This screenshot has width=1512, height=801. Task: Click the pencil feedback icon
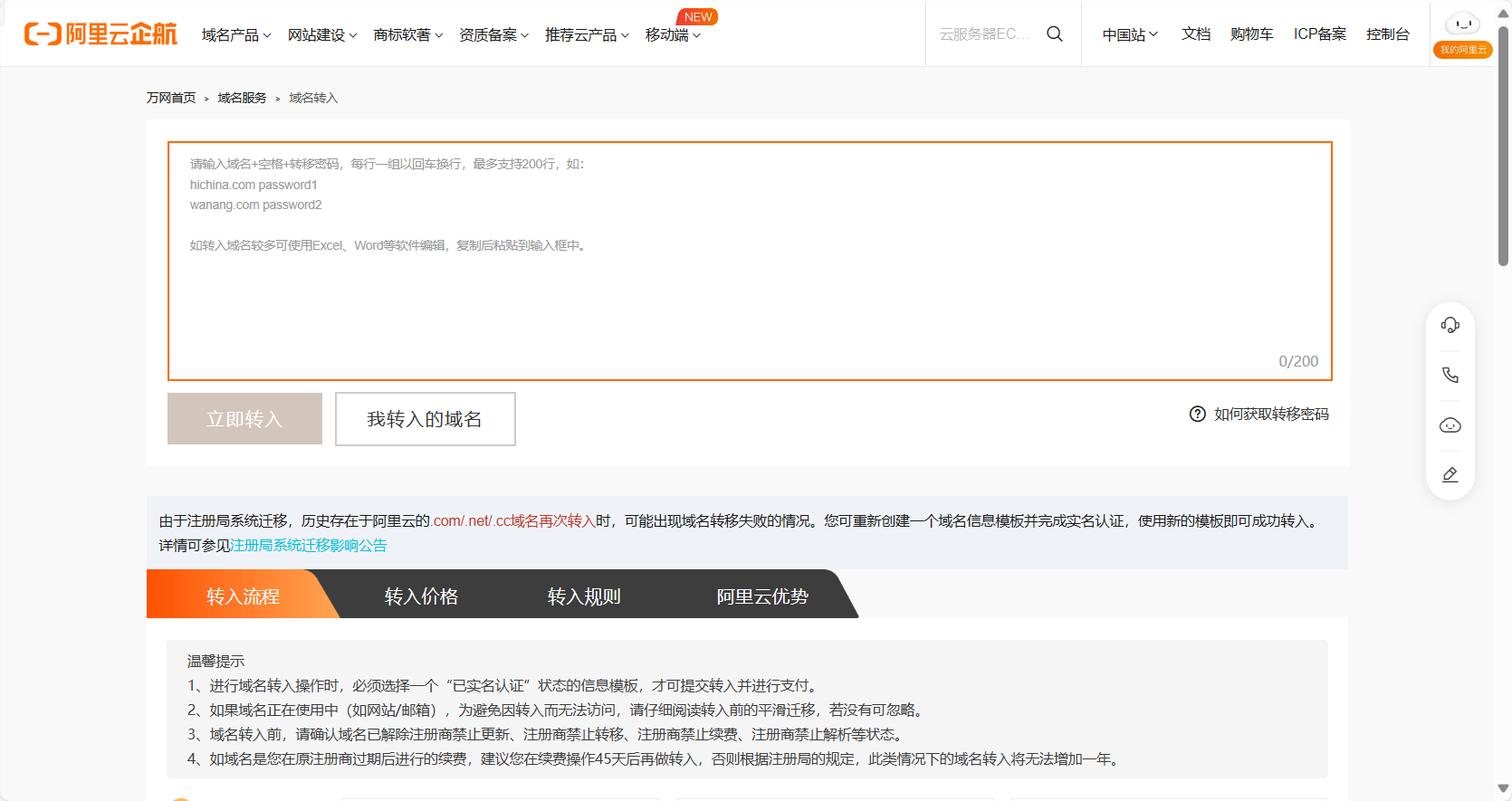pyautogui.click(x=1450, y=474)
